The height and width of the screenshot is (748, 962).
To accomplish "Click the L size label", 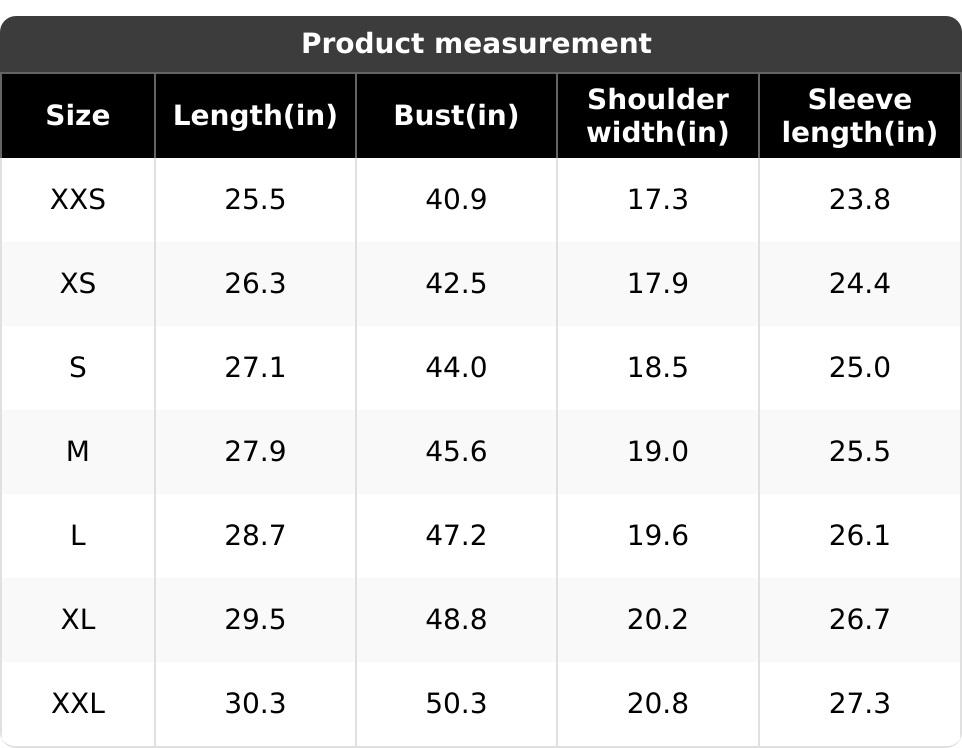I will tap(78, 536).
